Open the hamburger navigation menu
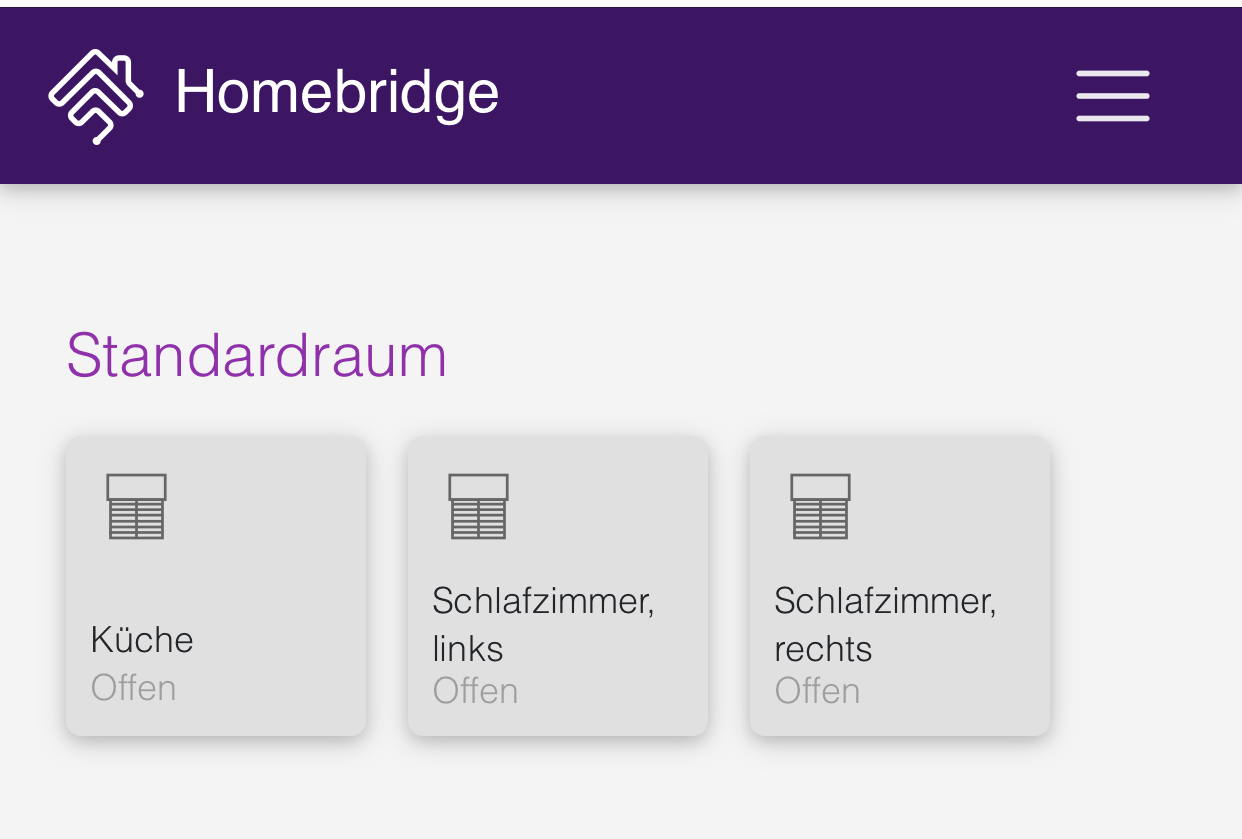Screen dimensions: 1242x839 pos(1112,96)
